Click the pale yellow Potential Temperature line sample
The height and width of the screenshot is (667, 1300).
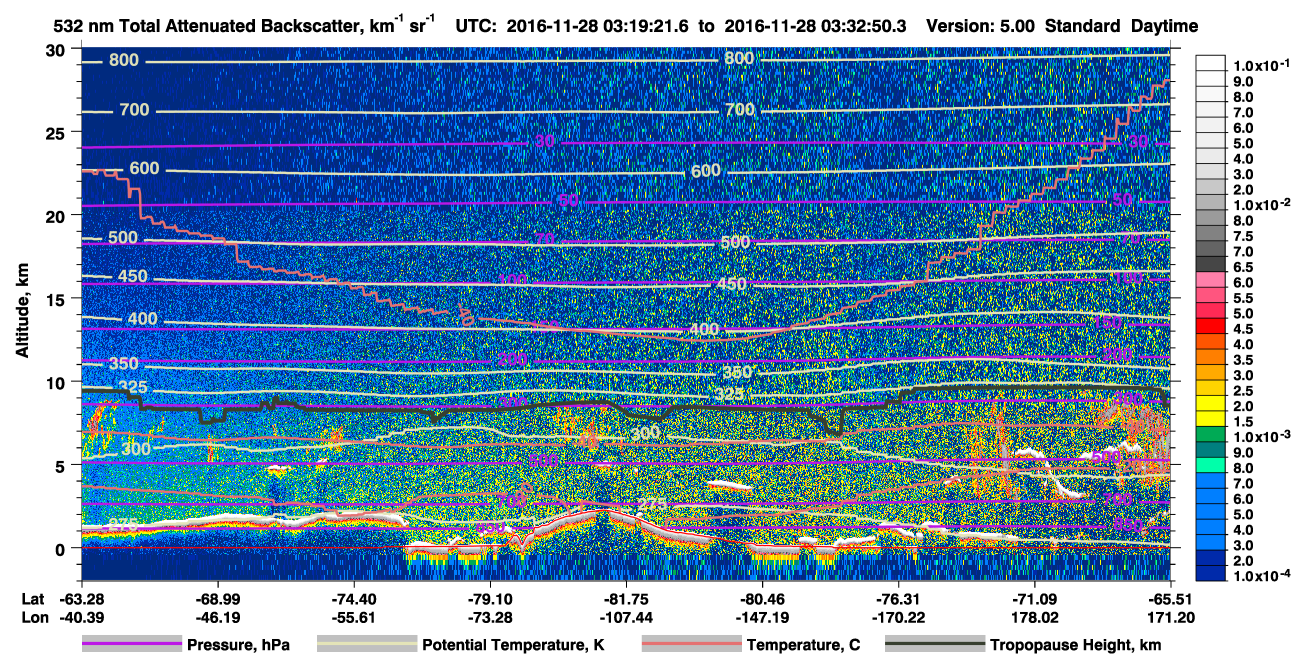pyautogui.click(x=367, y=645)
